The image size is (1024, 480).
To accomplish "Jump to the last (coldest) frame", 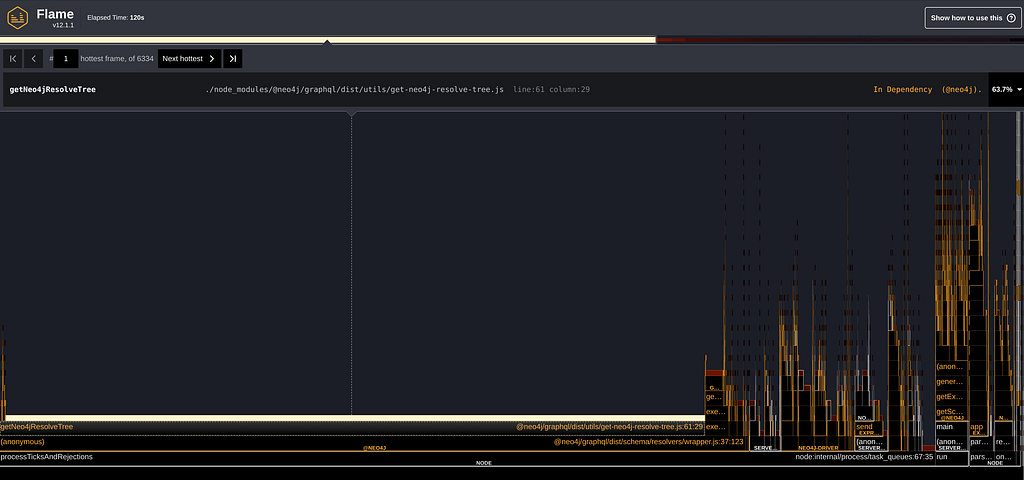I will point(232,59).
